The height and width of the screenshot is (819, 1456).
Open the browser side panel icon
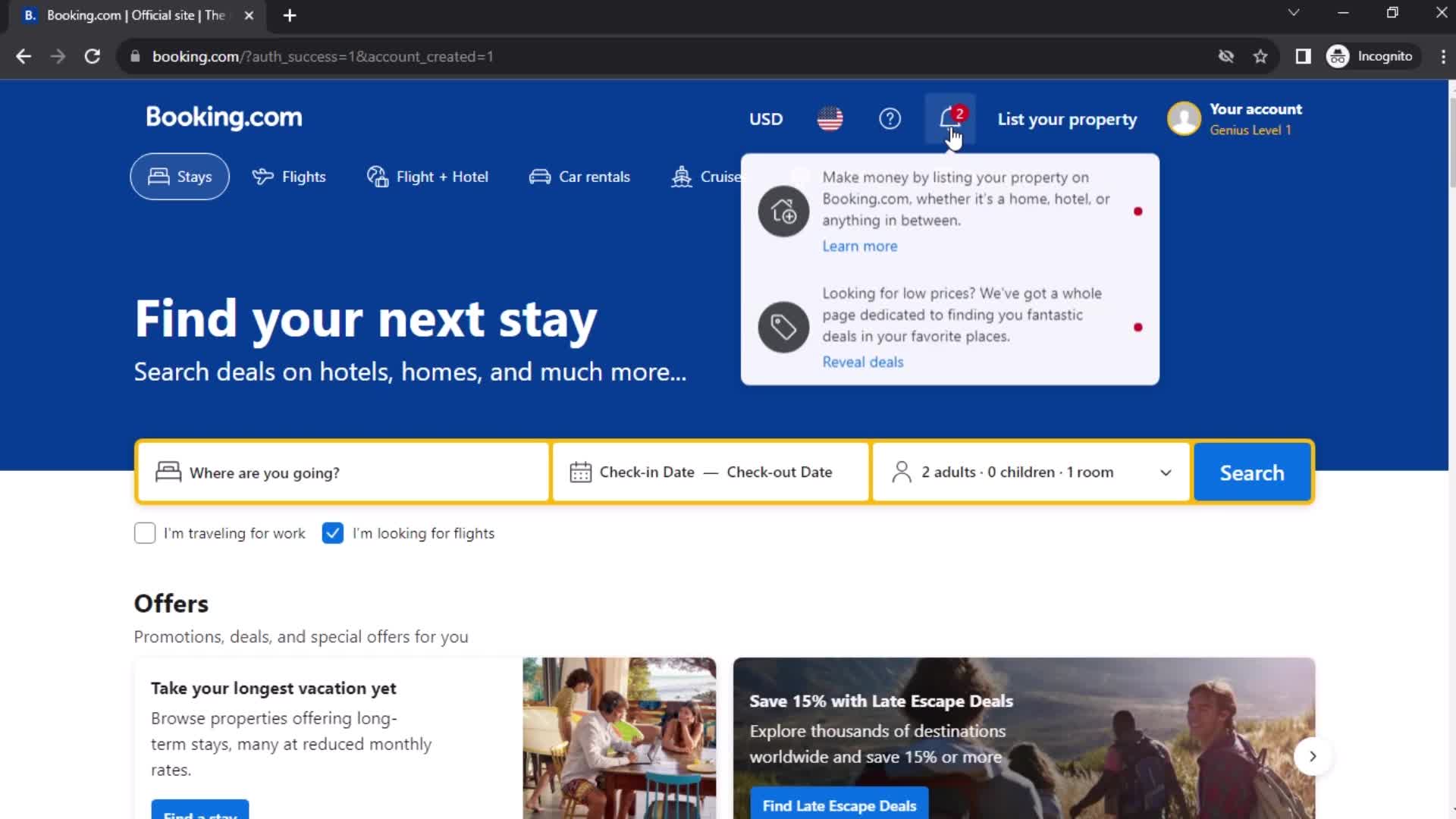1303,56
